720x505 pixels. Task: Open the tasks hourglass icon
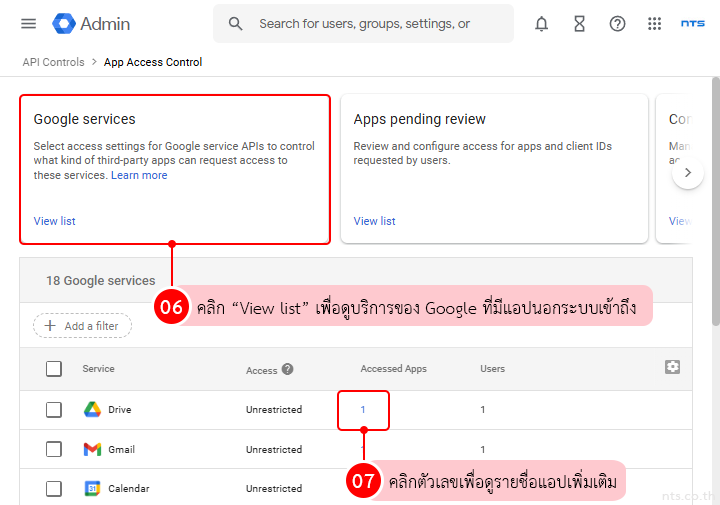579,24
